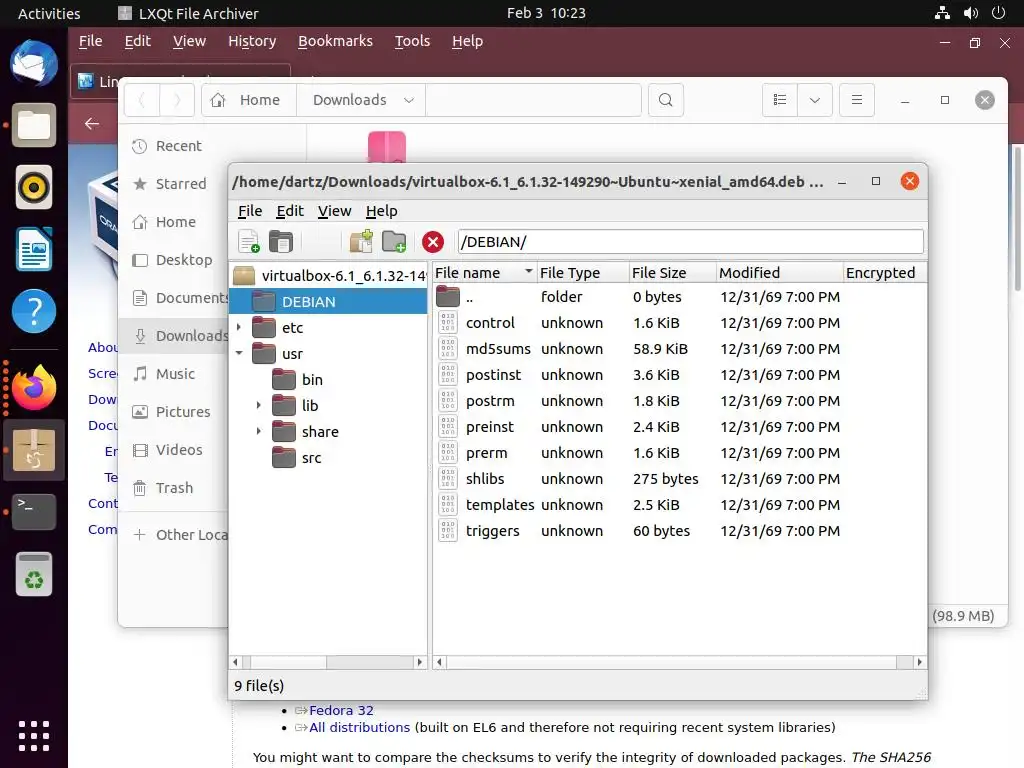The width and height of the screenshot is (1024, 768).
Task: Open the Trash from the dock
Action: 34,574
